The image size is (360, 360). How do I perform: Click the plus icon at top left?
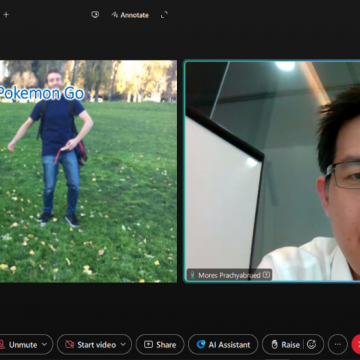click(x=6, y=15)
